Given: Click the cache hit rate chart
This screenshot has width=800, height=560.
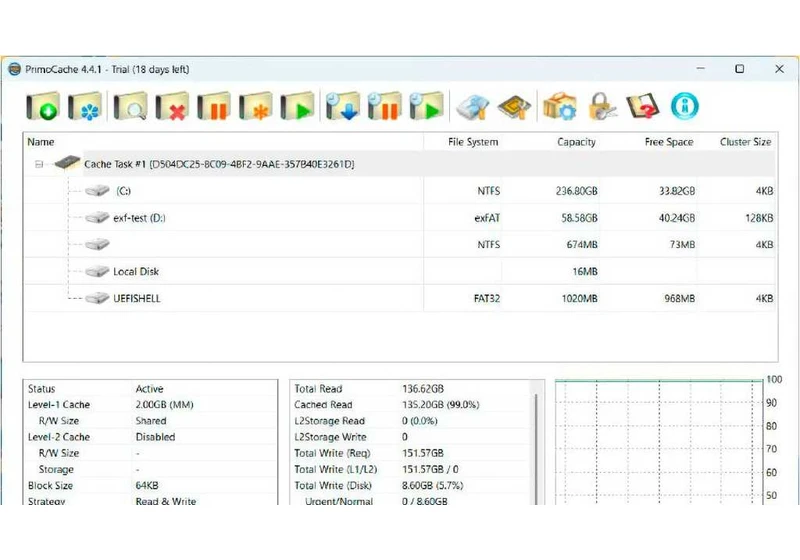Looking at the screenshot, I should [x=659, y=443].
